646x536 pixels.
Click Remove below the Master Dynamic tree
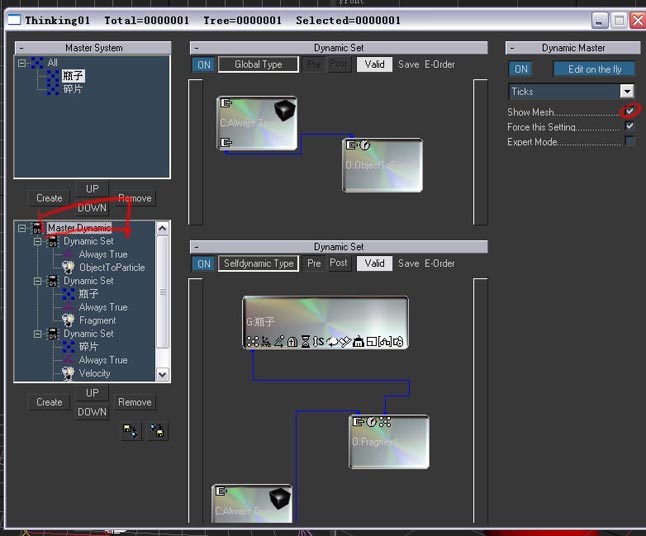click(135, 402)
